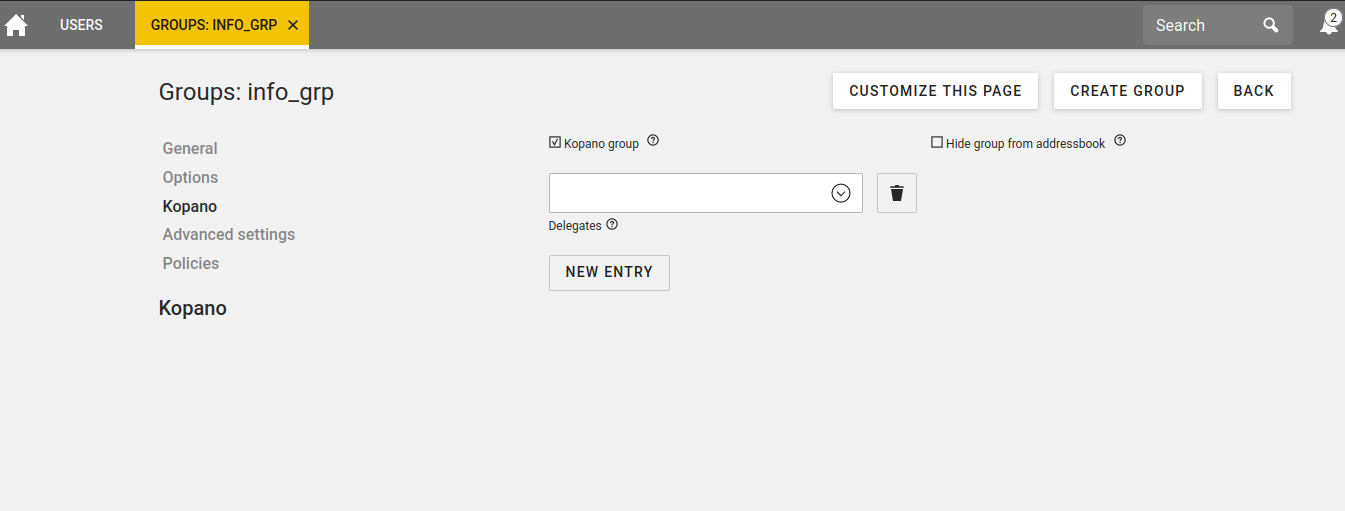This screenshot has height=511, width=1345.
Task: Open the Policies section
Action: [x=191, y=263]
